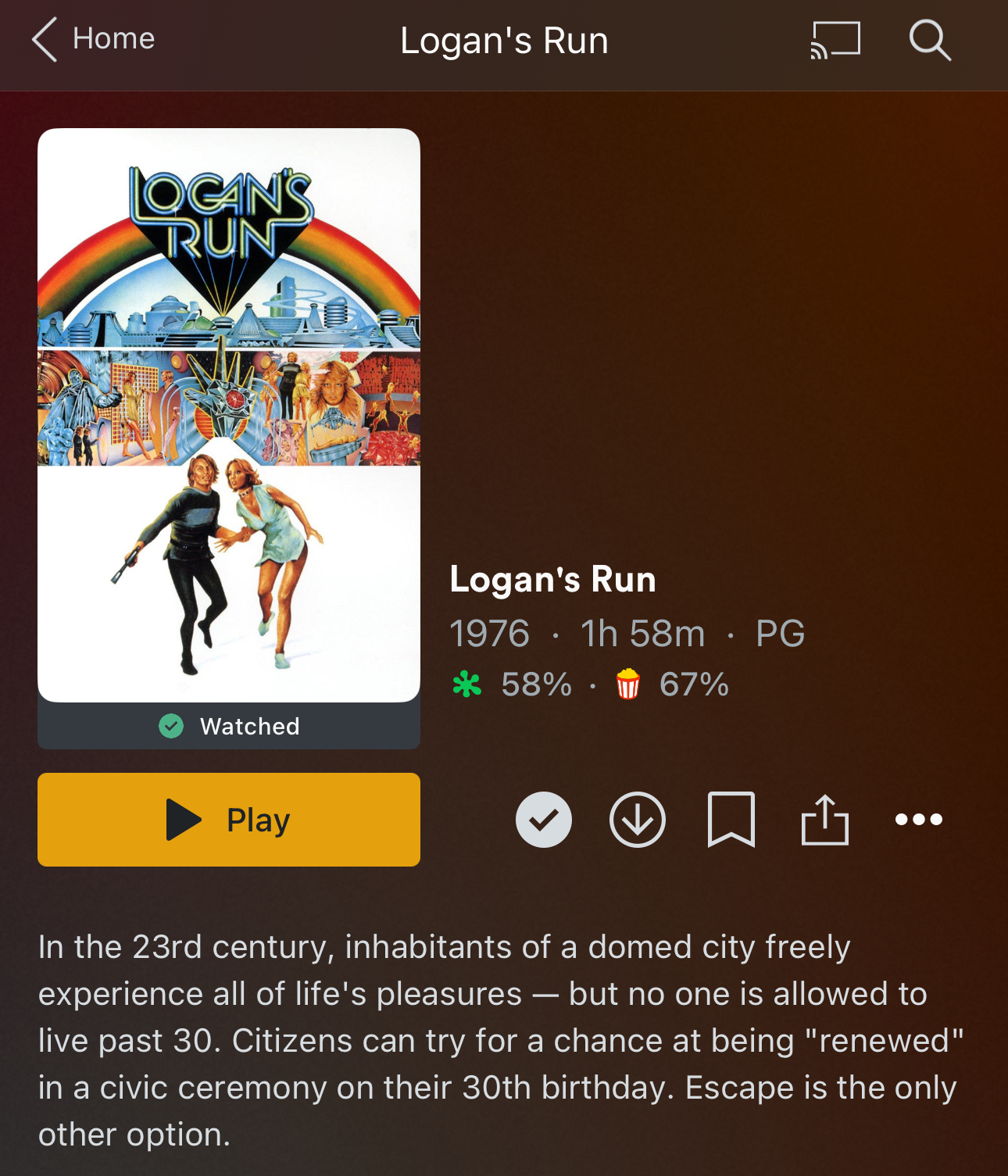Tap the 1h 58m duration label
The height and width of the screenshot is (1176, 1008).
coord(642,634)
